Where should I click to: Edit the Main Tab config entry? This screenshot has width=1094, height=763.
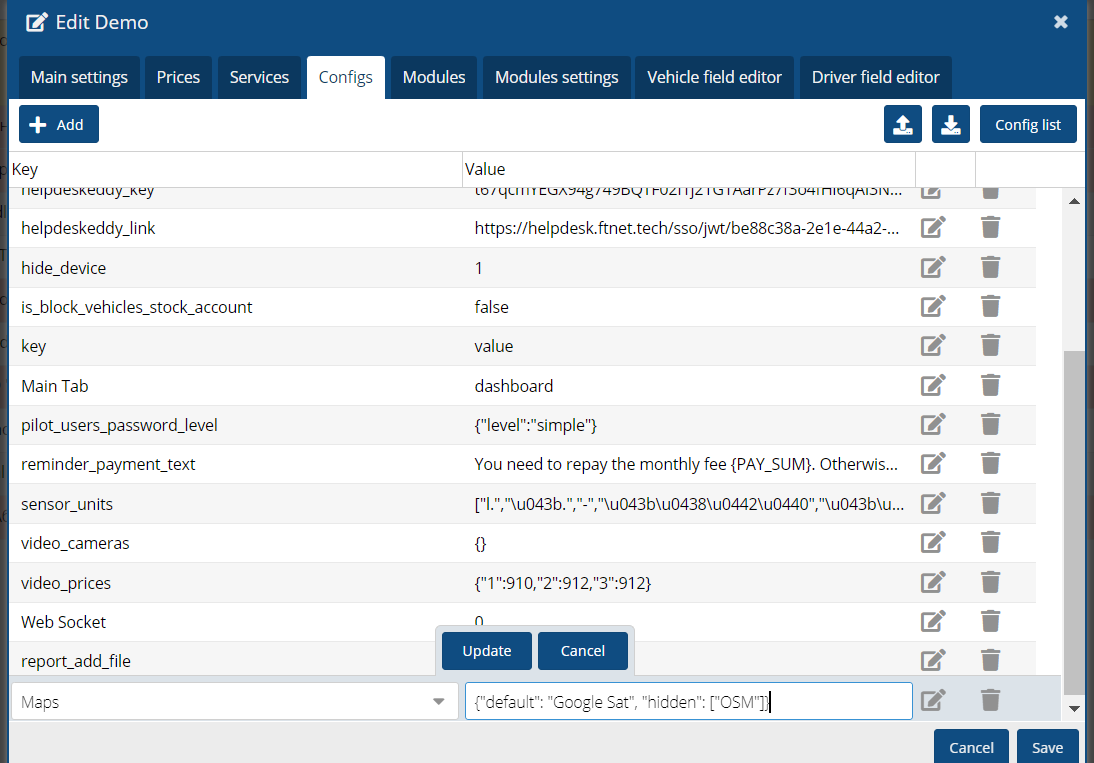tap(932, 386)
